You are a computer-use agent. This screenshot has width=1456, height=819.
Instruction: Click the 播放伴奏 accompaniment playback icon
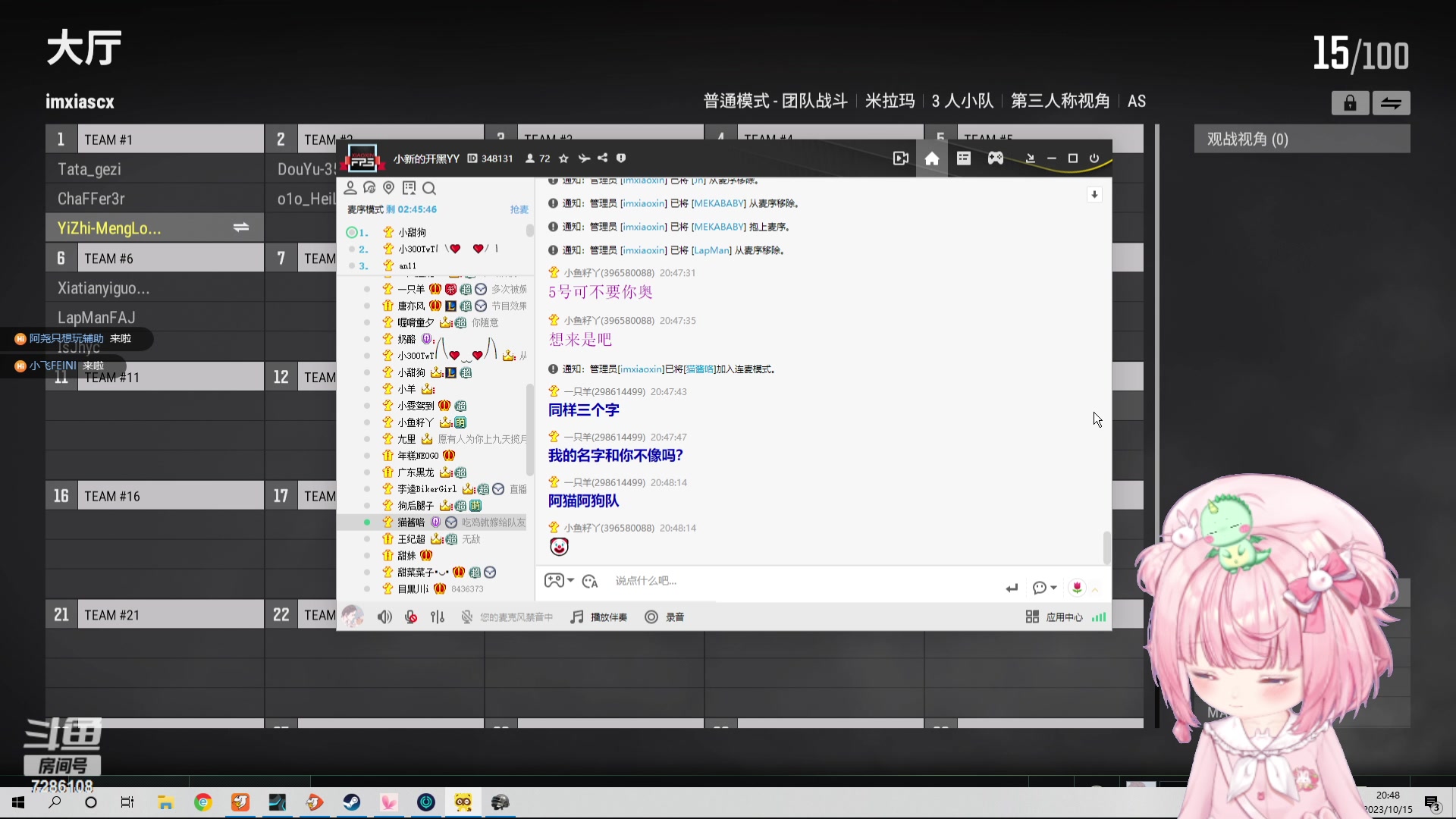point(598,617)
